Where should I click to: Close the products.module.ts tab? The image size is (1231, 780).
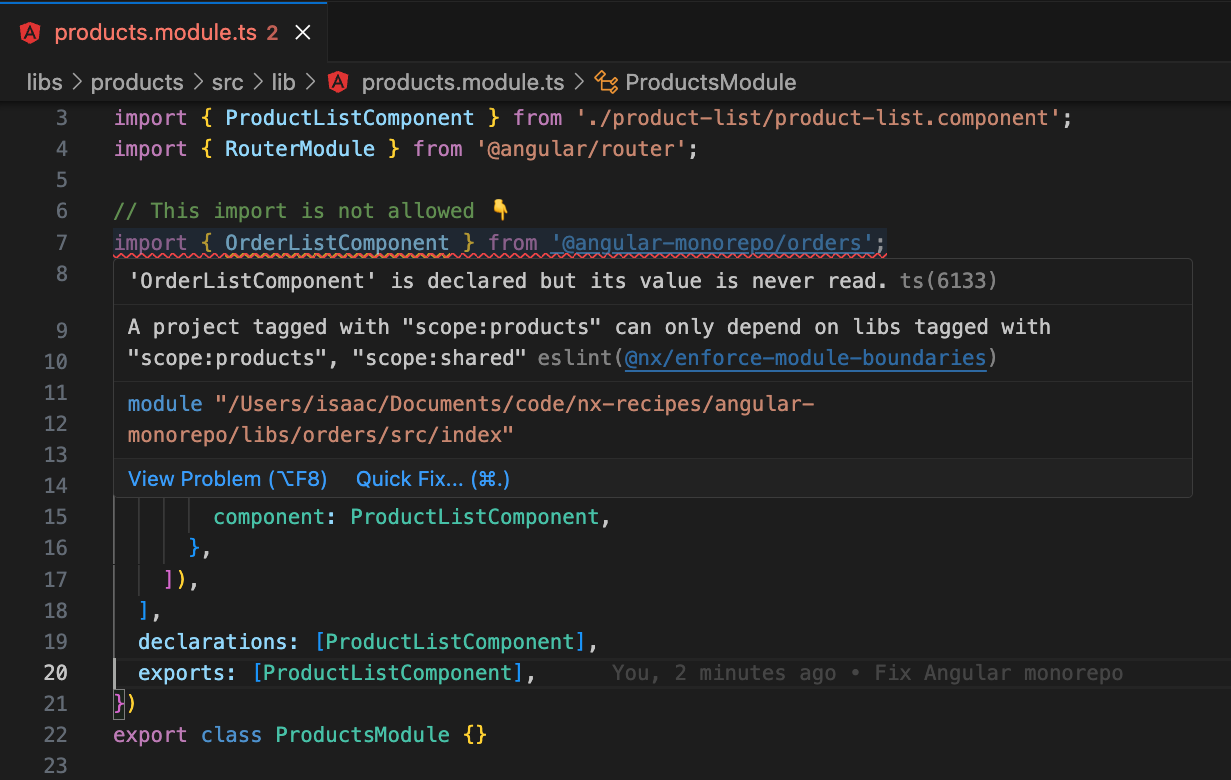303,31
